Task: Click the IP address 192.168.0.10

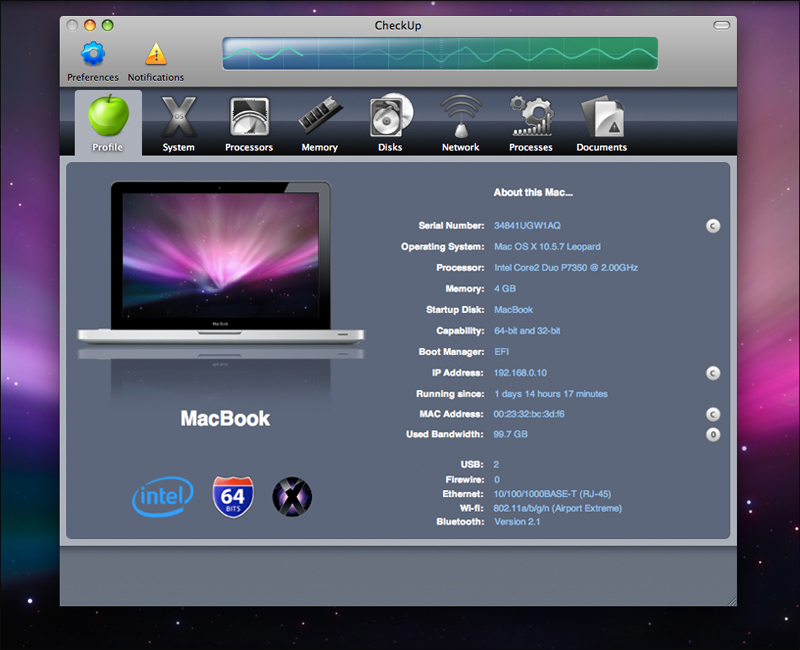Action: pos(520,373)
